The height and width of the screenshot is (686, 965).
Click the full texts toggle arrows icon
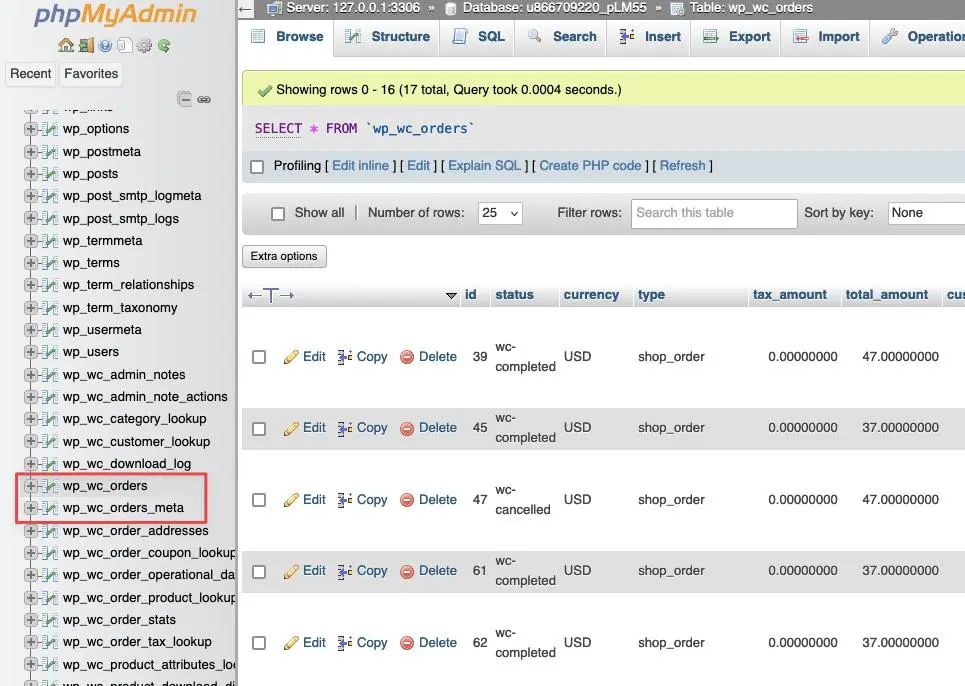pyautogui.click(x=271, y=295)
